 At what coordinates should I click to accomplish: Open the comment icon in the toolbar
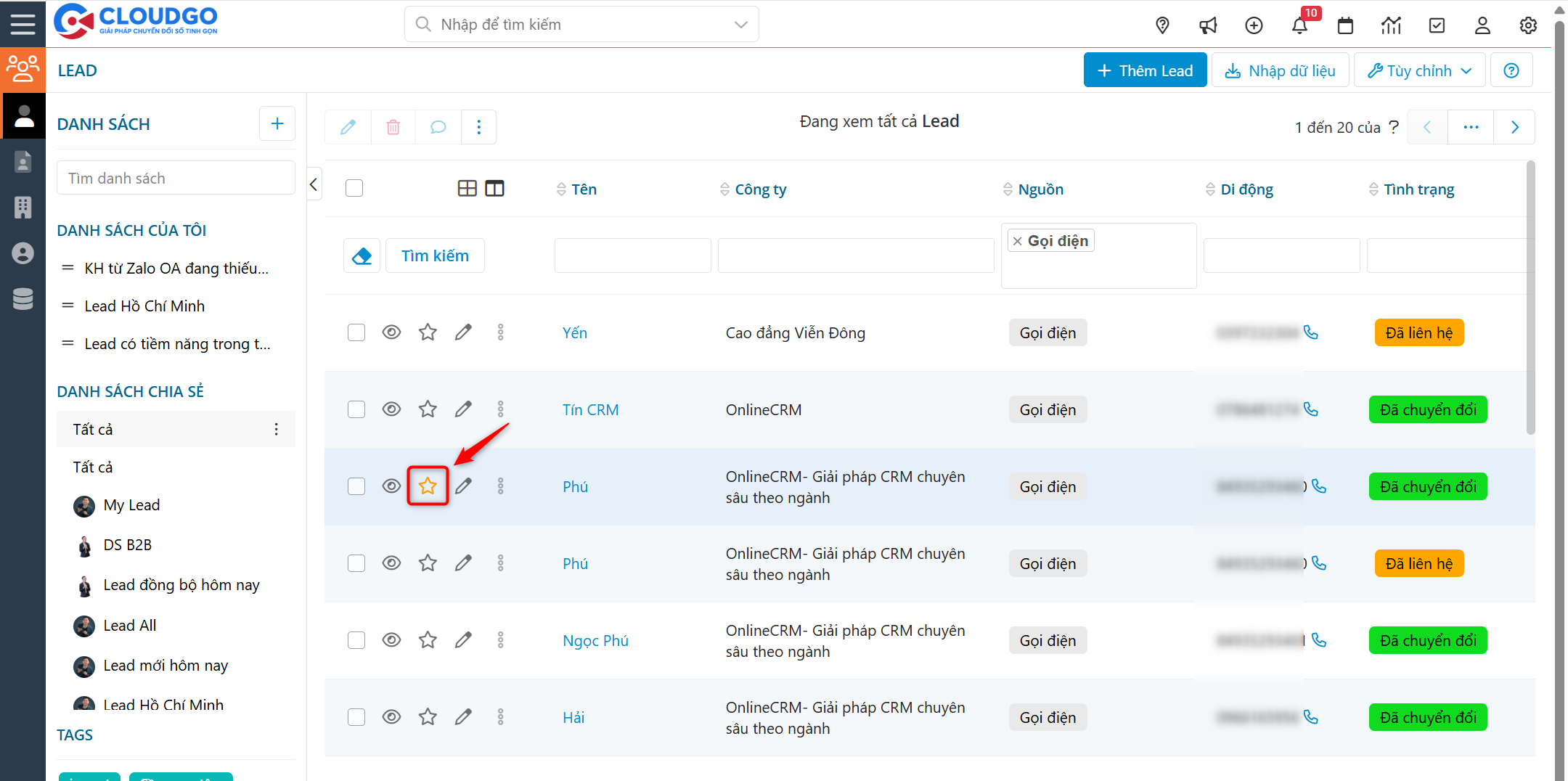tap(438, 126)
